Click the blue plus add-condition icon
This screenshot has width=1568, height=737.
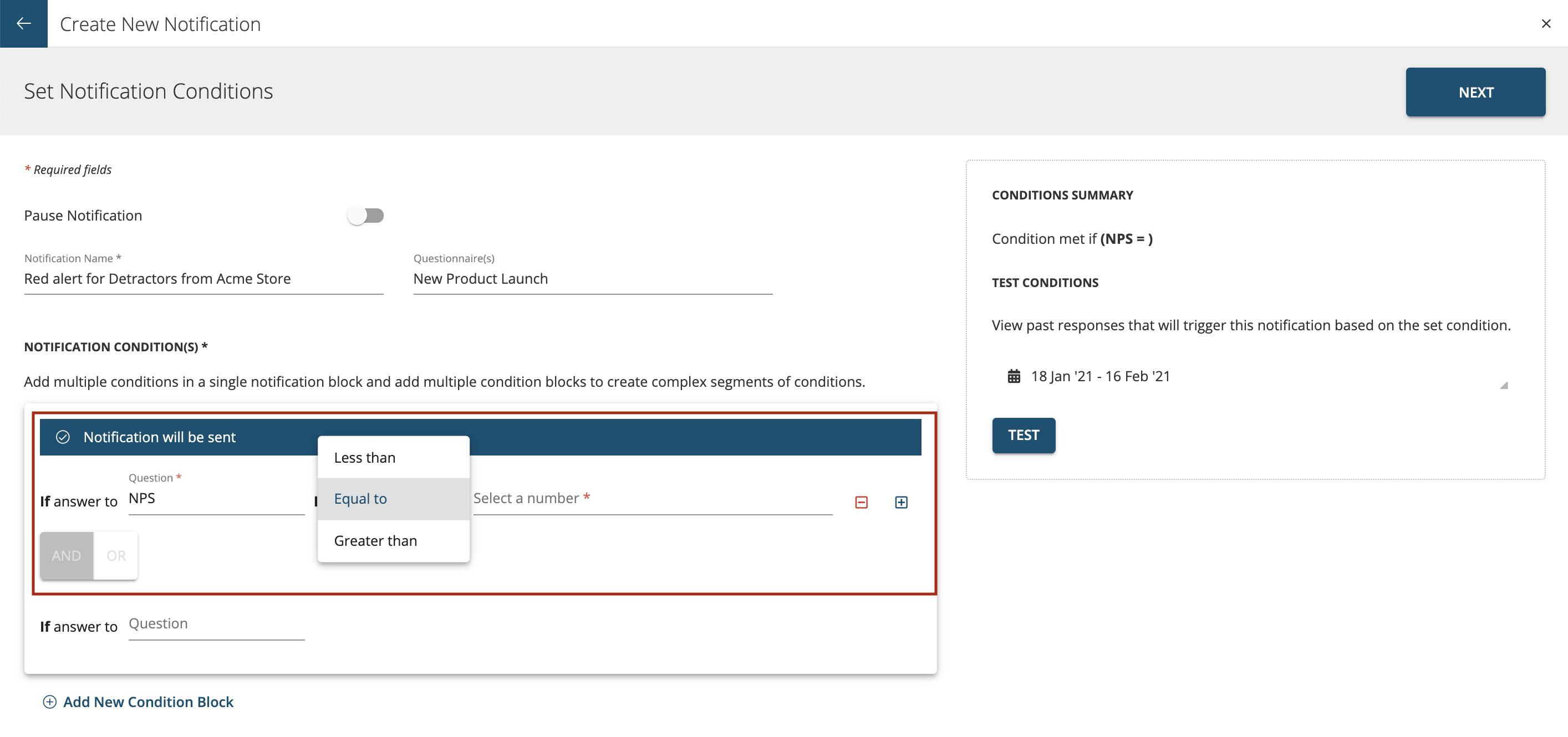pos(898,502)
